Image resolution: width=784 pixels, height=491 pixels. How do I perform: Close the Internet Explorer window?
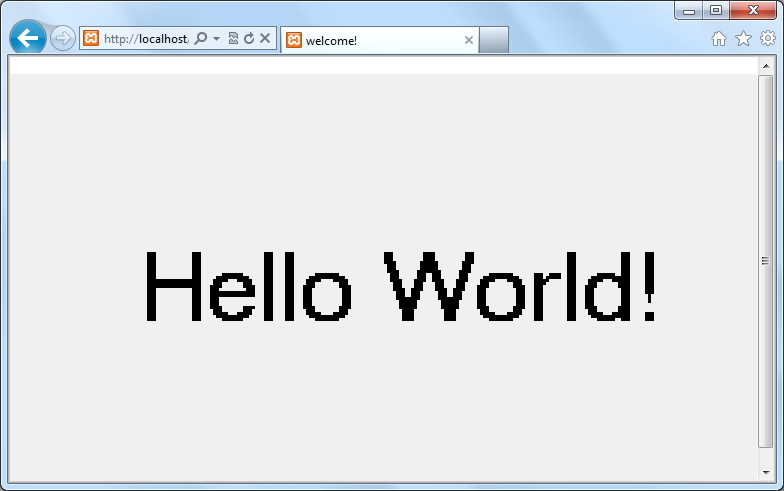point(754,10)
